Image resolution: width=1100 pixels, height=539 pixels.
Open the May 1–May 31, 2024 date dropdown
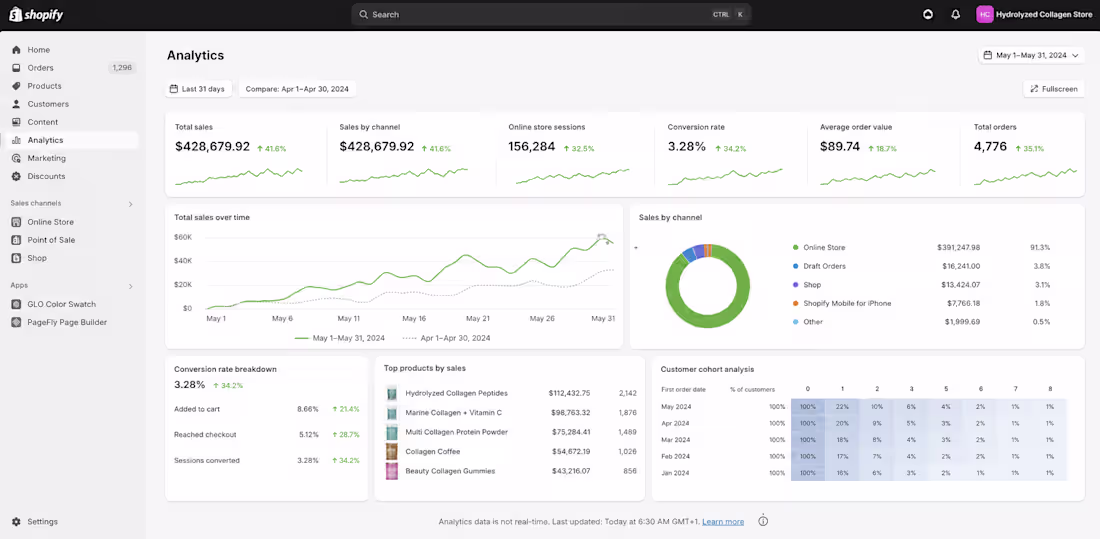[x=1031, y=55]
